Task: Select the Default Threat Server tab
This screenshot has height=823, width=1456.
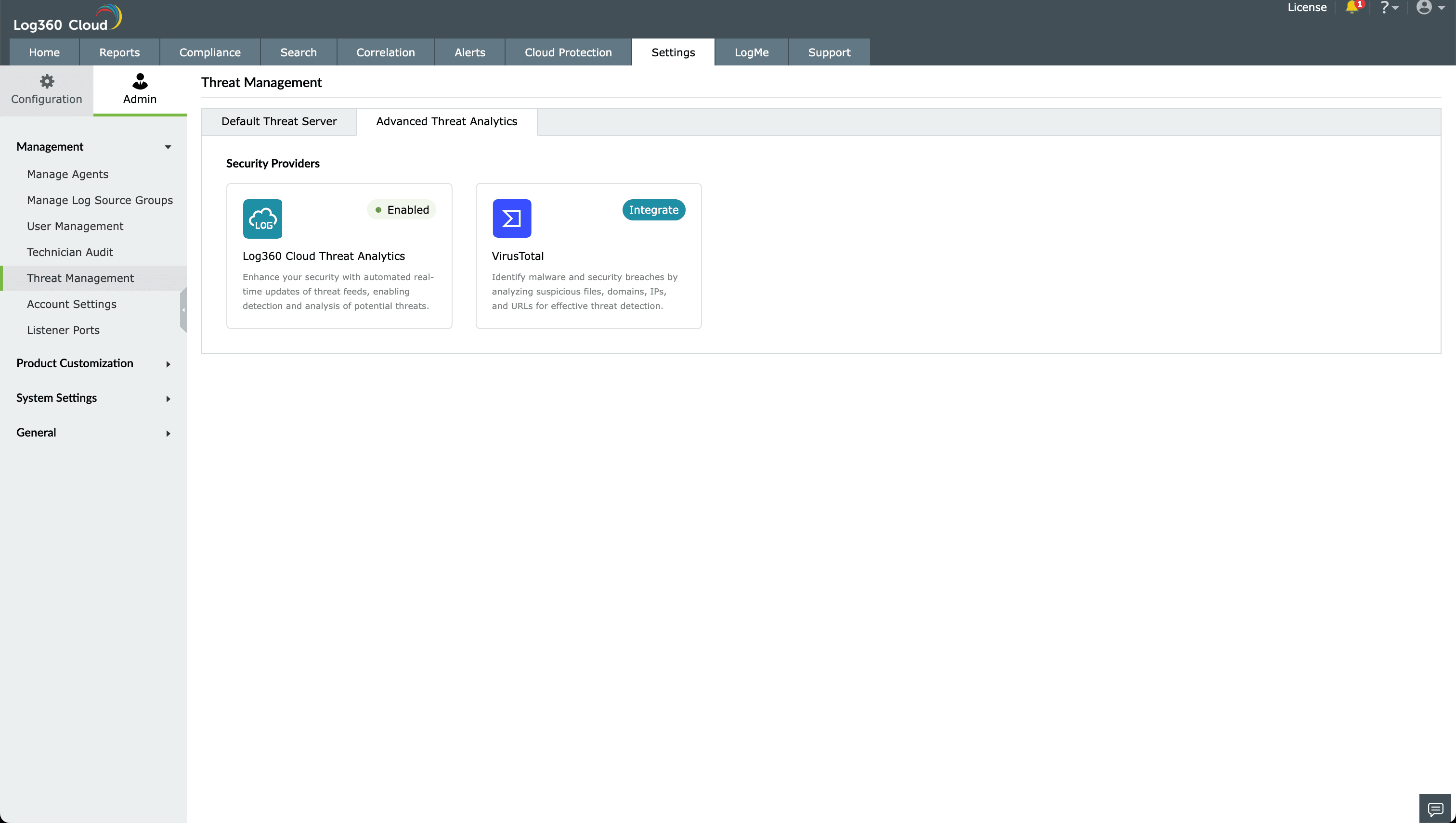Action: click(x=279, y=121)
